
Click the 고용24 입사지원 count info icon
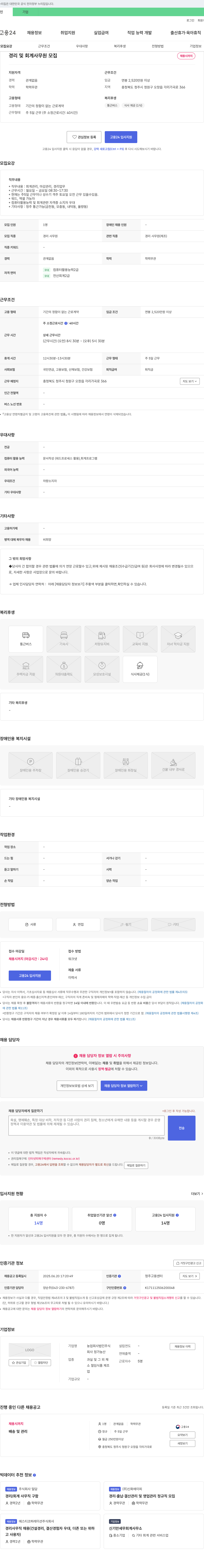(x=177, y=1215)
